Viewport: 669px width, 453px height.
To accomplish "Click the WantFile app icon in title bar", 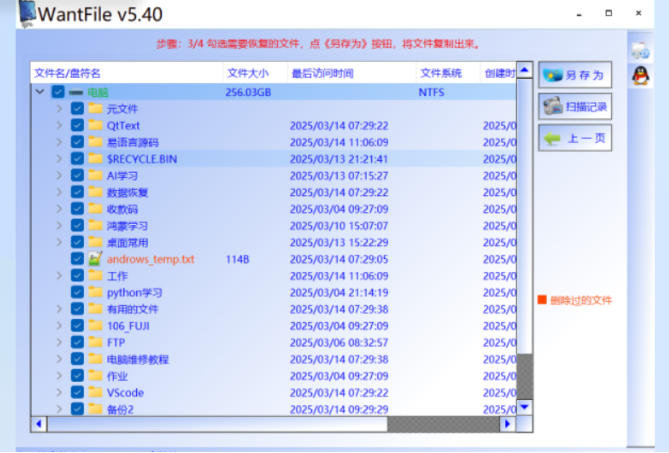I will point(27,13).
